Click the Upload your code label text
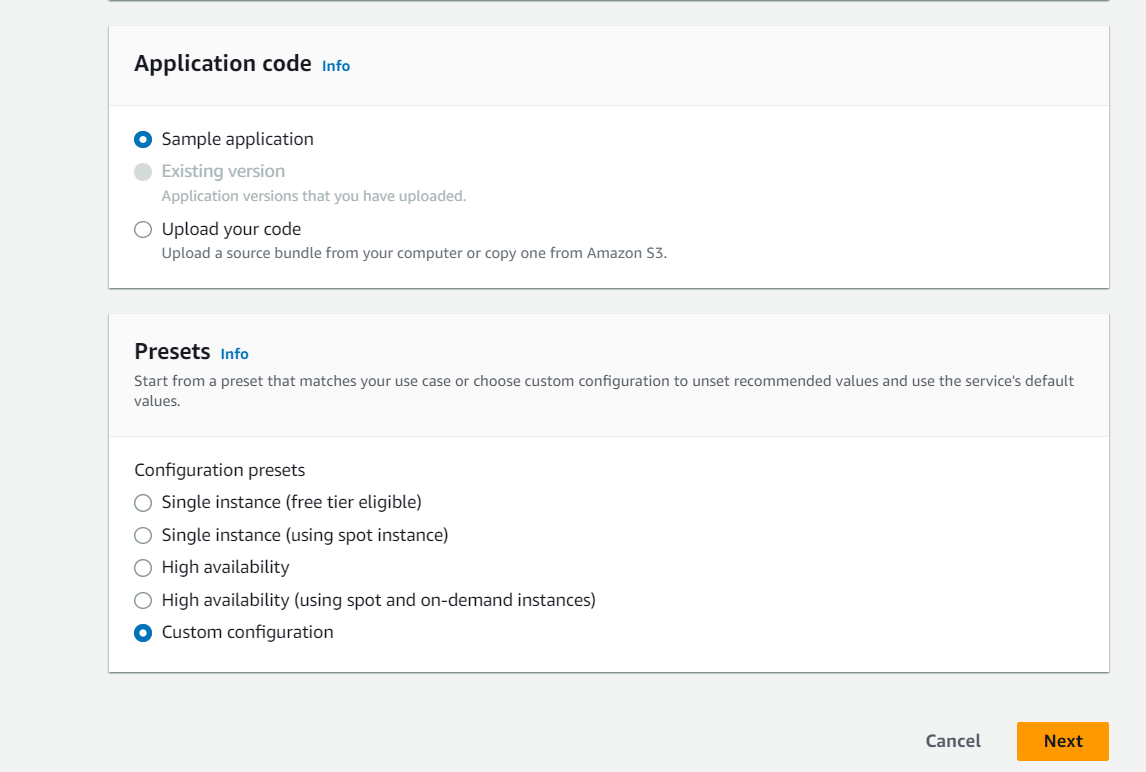Viewport: 1146px width, 772px height. pyautogui.click(x=231, y=229)
